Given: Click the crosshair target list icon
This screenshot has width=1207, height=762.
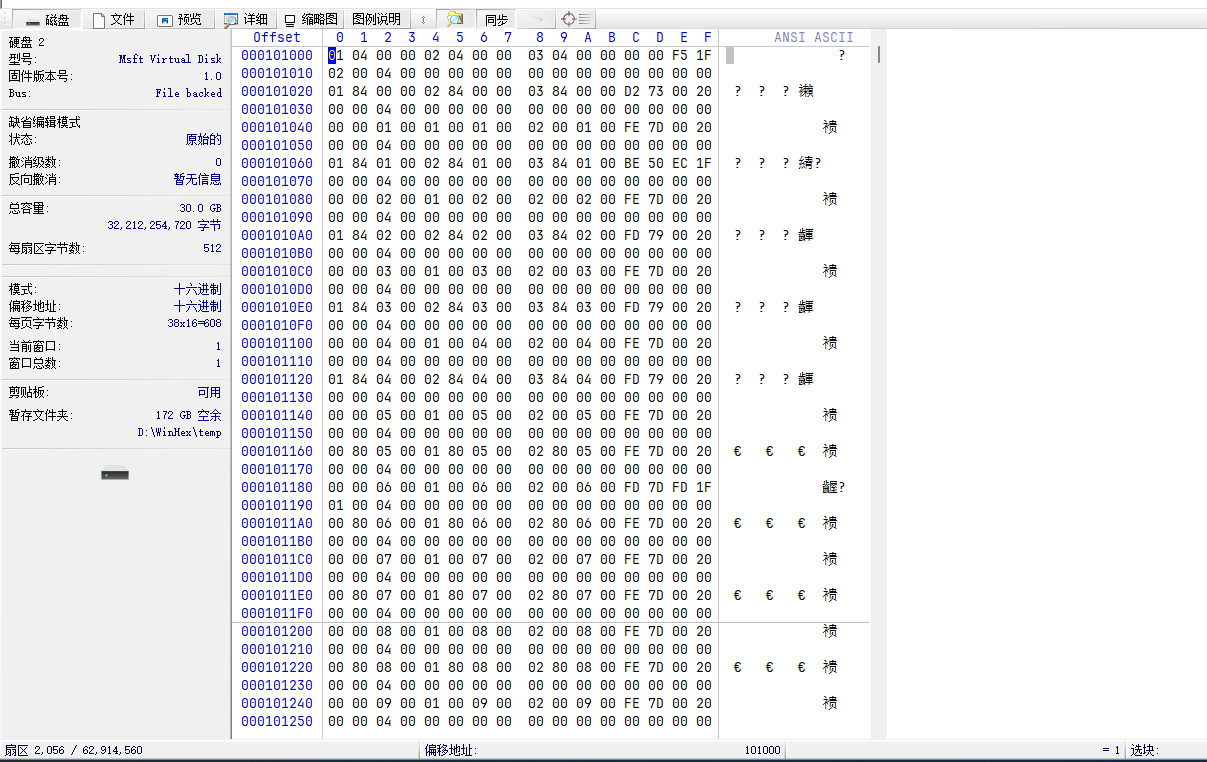Looking at the screenshot, I should [575, 19].
